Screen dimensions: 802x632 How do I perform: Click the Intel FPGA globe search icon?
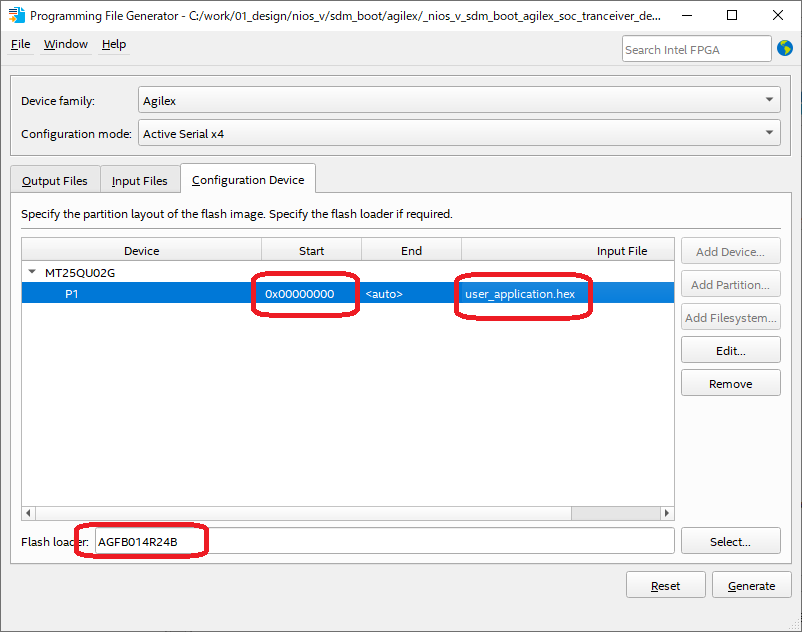pos(785,49)
